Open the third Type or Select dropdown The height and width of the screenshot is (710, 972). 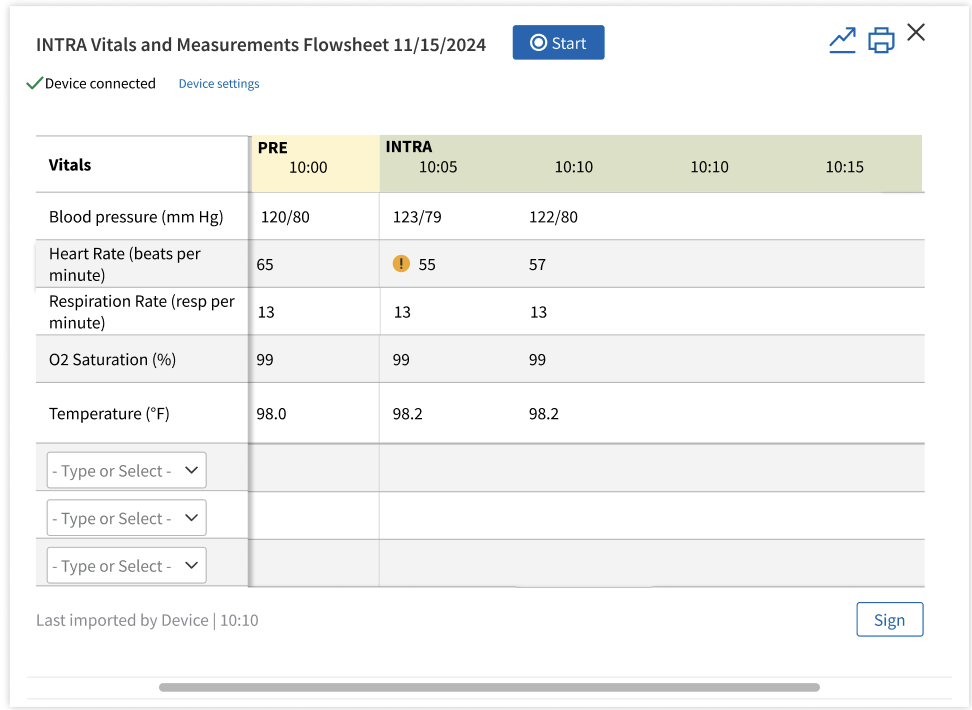coord(126,566)
